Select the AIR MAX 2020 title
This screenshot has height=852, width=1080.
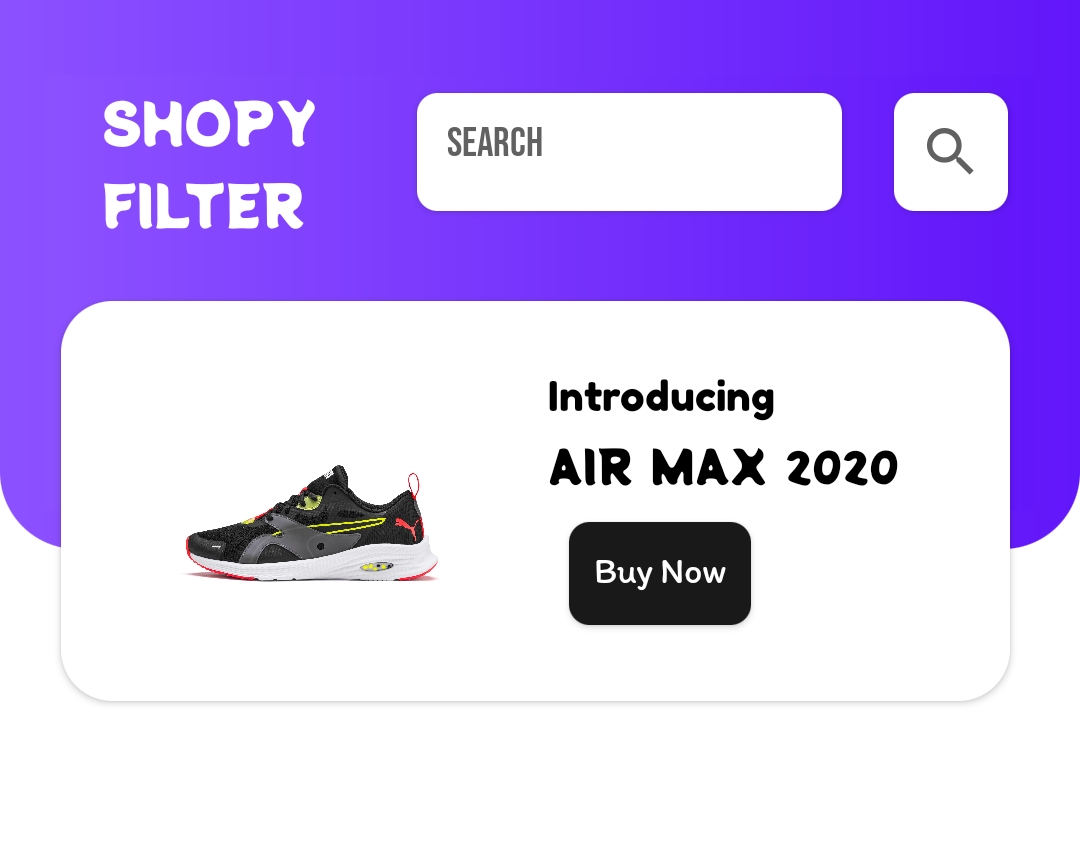point(723,468)
